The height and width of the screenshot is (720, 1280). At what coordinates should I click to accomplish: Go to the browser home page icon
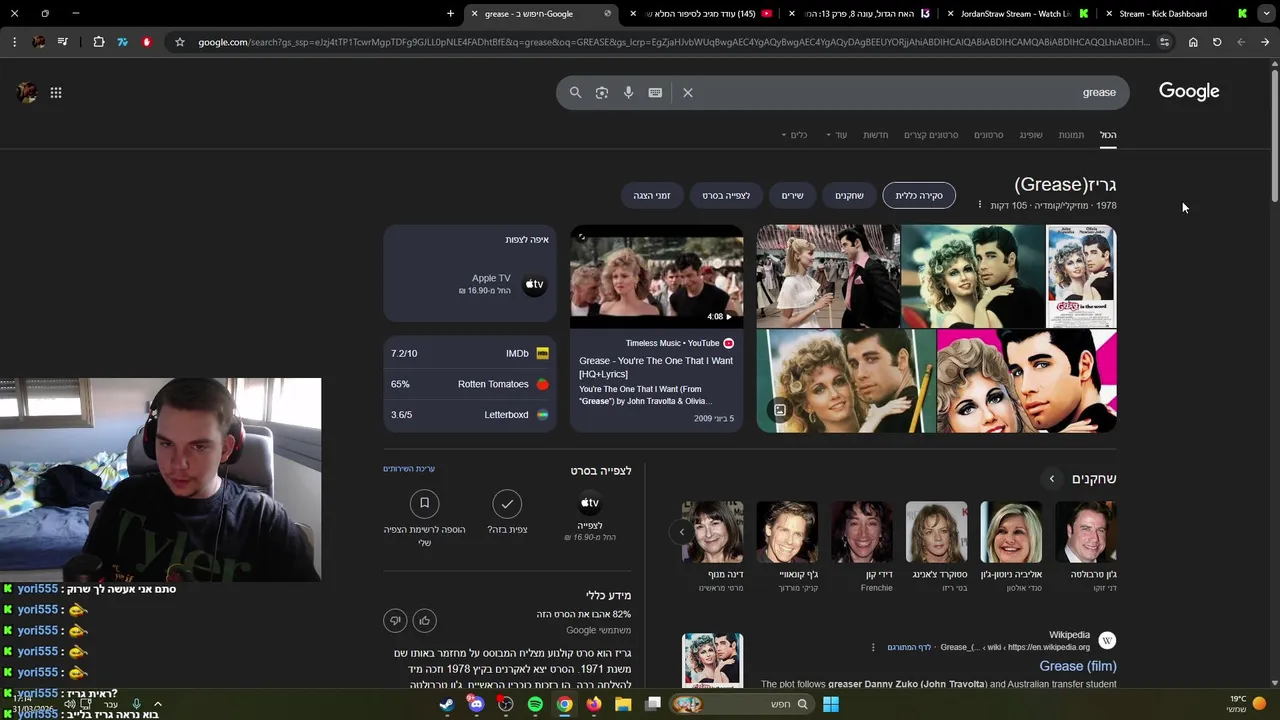point(1193,42)
